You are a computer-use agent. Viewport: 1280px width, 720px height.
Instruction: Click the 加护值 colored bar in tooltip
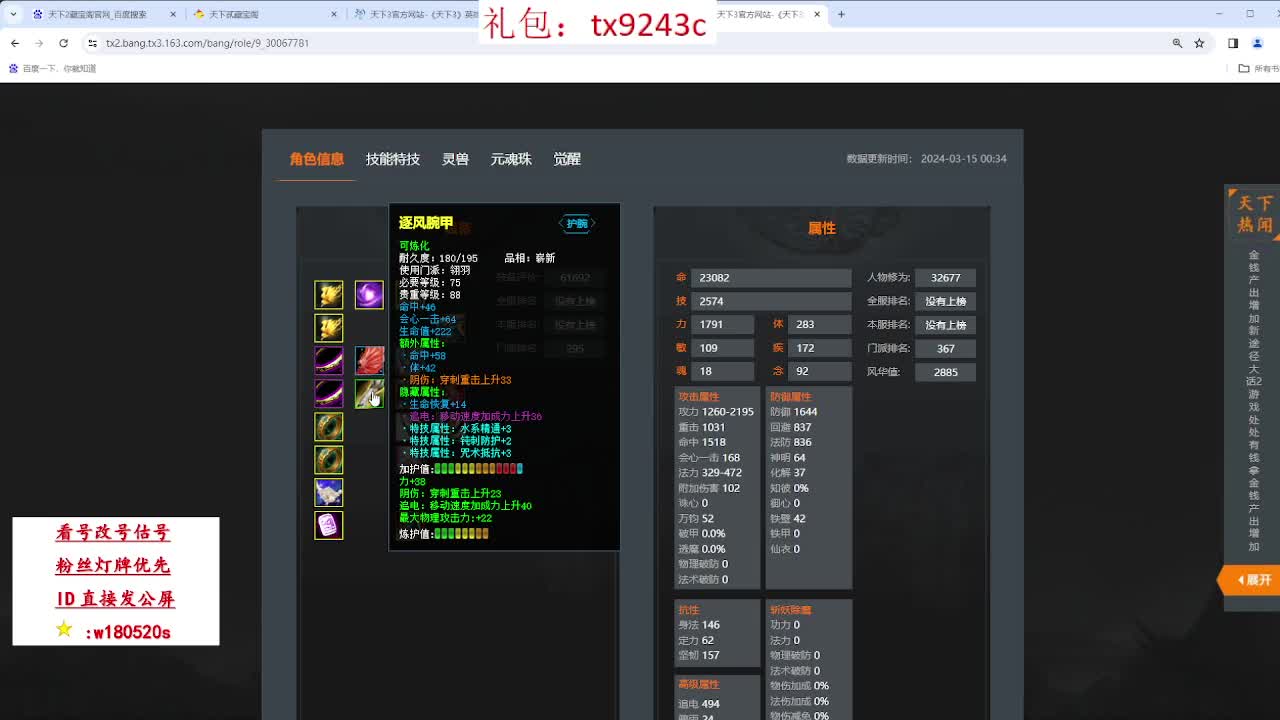(x=478, y=469)
